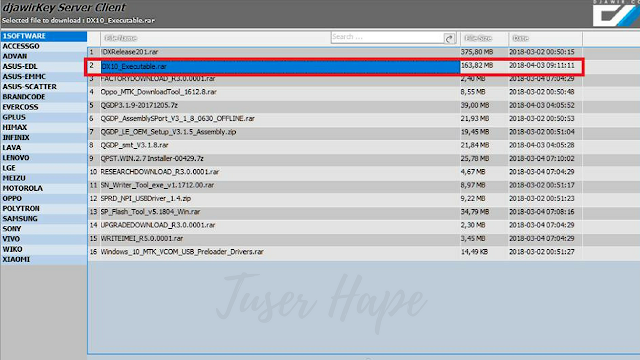Select the 1SOFTWARE category
This screenshot has width=640, height=360.
tap(44, 36)
